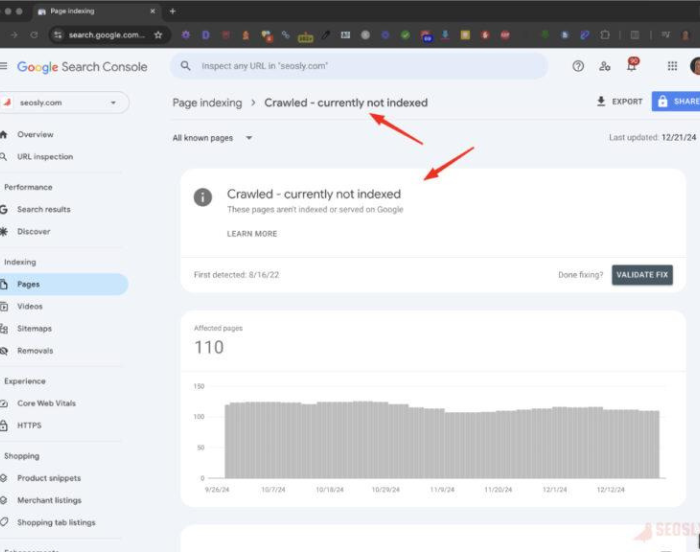Collapse the Indexing section header
The width and height of the screenshot is (700, 552).
coord(20,262)
